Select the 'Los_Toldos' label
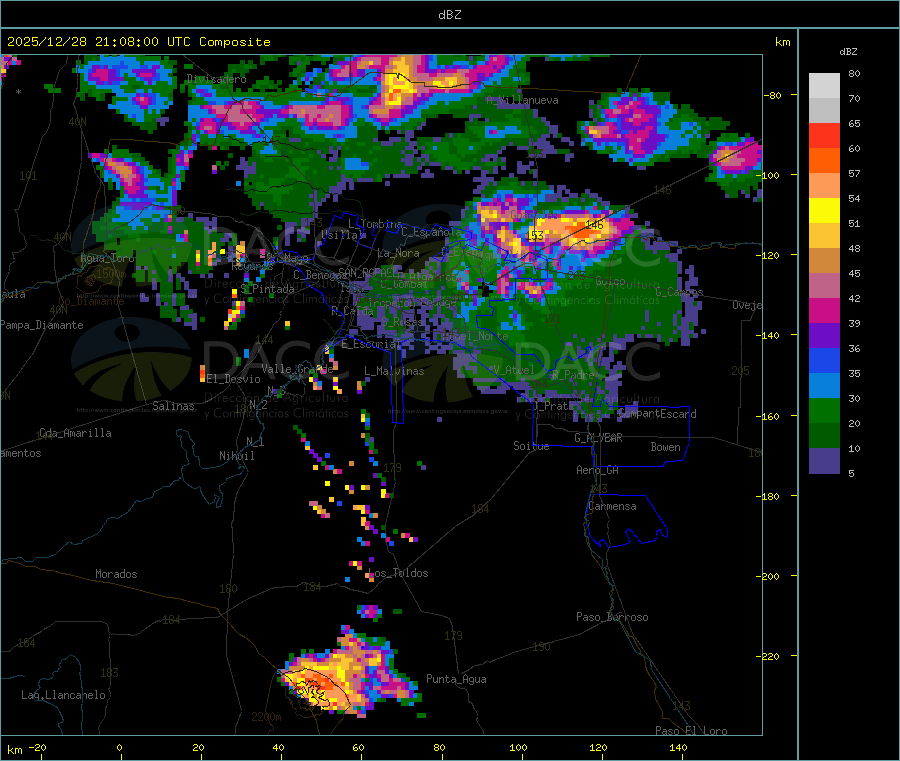The height and width of the screenshot is (761, 900). pyautogui.click(x=398, y=573)
